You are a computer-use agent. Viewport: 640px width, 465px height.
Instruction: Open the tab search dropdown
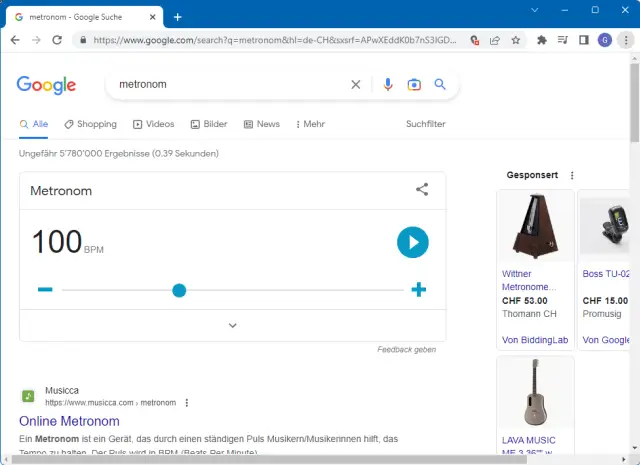tap(534, 10)
